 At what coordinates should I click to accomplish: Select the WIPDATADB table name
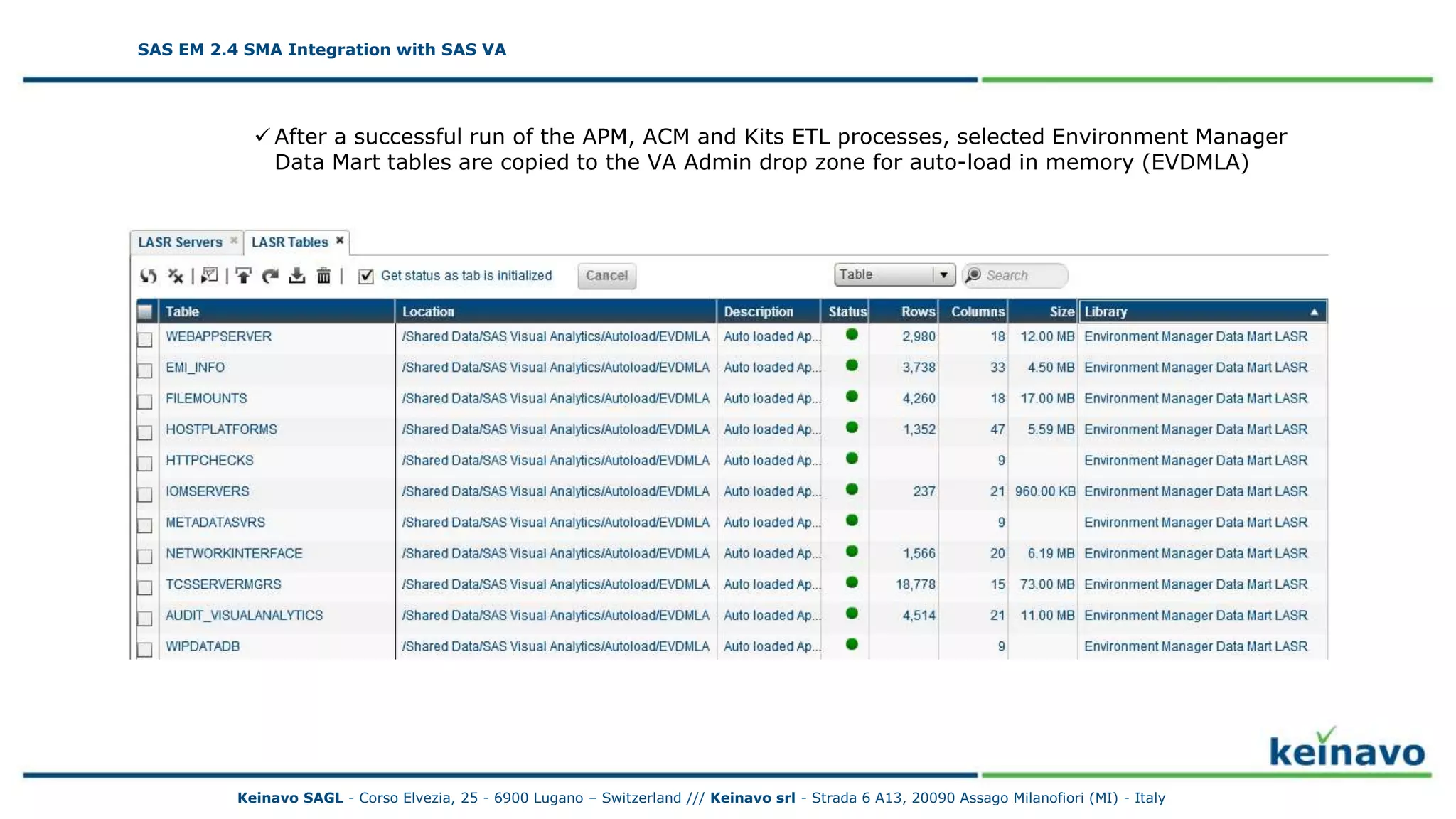click(203, 646)
